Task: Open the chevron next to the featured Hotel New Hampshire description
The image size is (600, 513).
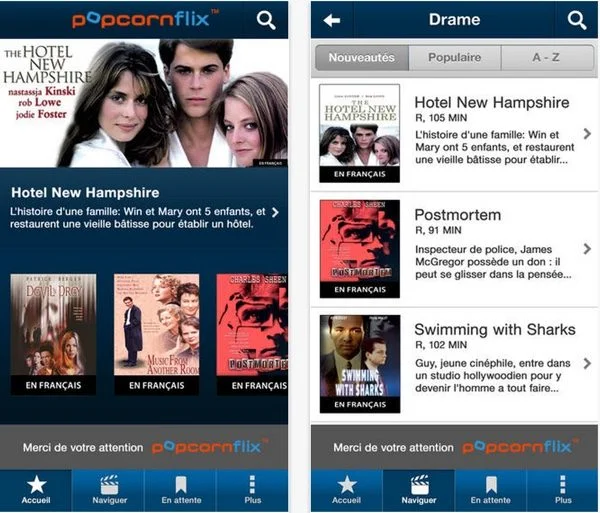Action: pyautogui.click(x=275, y=212)
